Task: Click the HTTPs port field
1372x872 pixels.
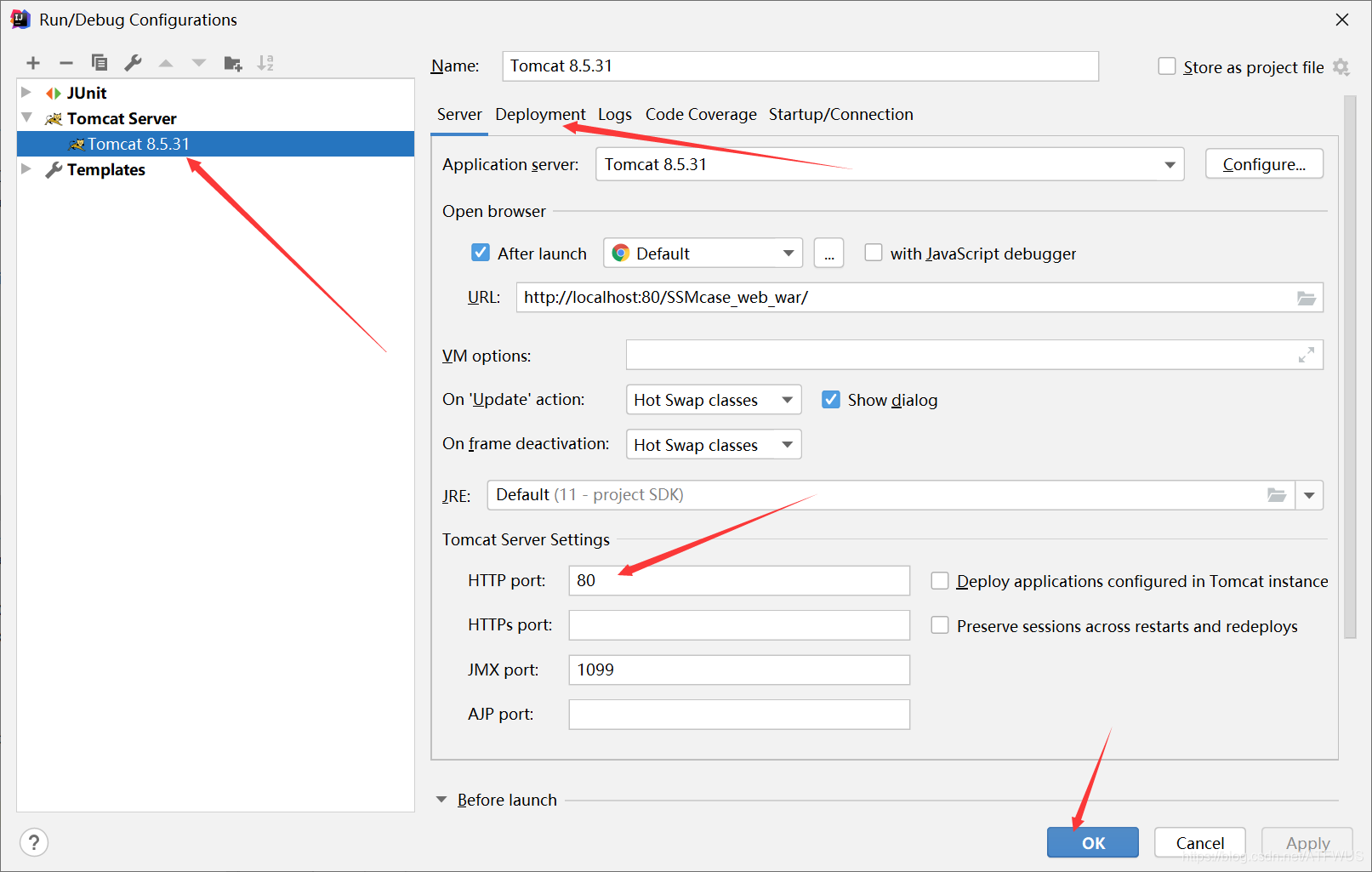Action: pyautogui.click(x=739, y=625)
